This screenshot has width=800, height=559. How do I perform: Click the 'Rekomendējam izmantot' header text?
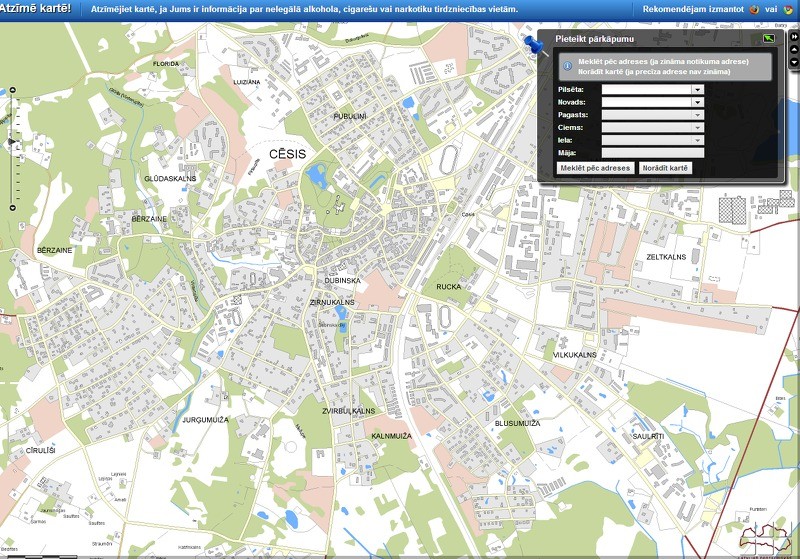[693, 9]
